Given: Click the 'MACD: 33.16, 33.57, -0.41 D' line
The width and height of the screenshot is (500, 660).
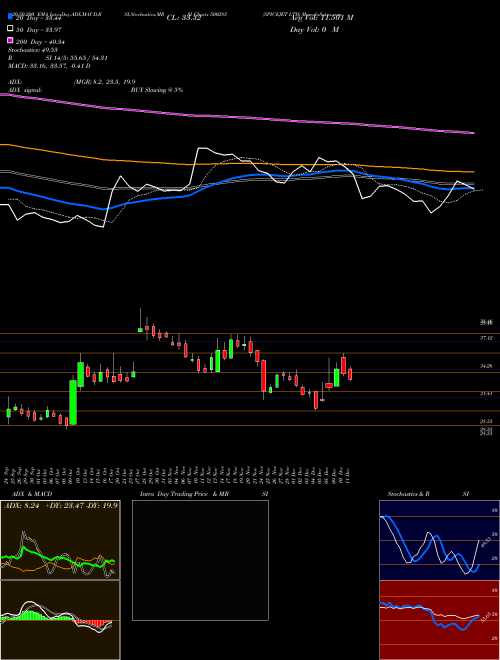Looking at the screenshot, I should pyautogui.click(x=49, y=66).
